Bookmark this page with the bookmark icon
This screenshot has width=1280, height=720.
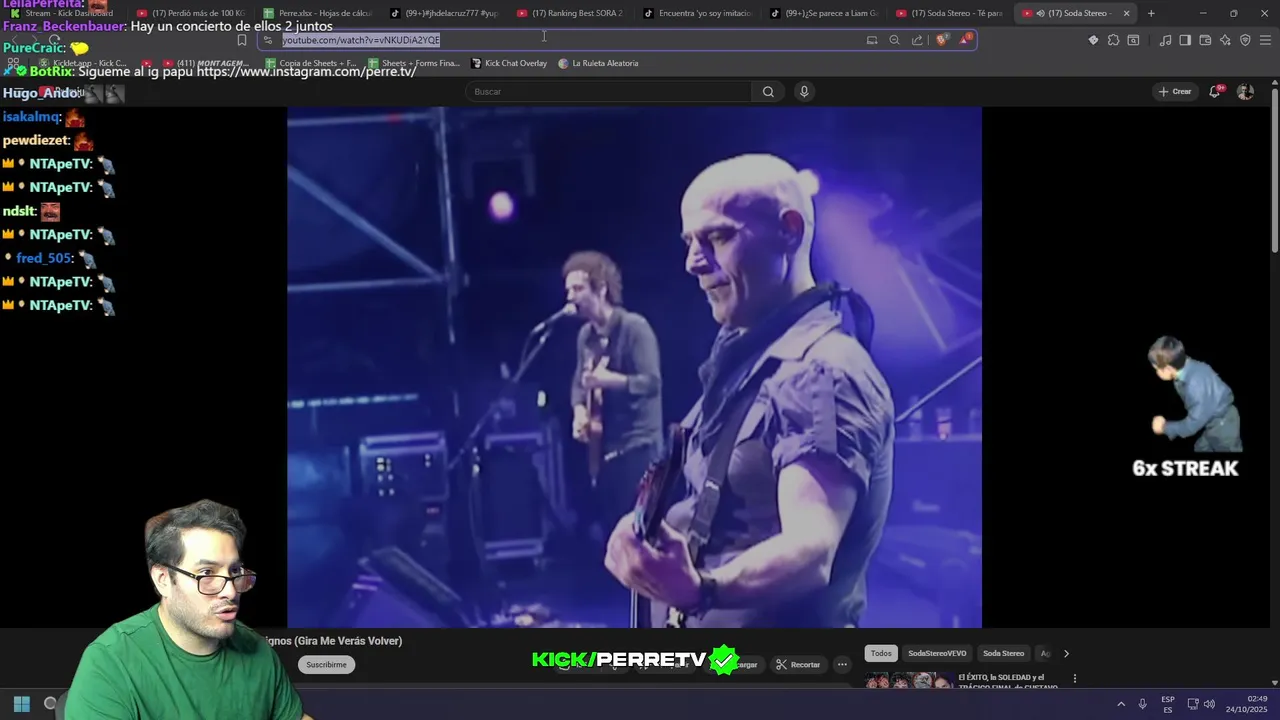[241, 40]
